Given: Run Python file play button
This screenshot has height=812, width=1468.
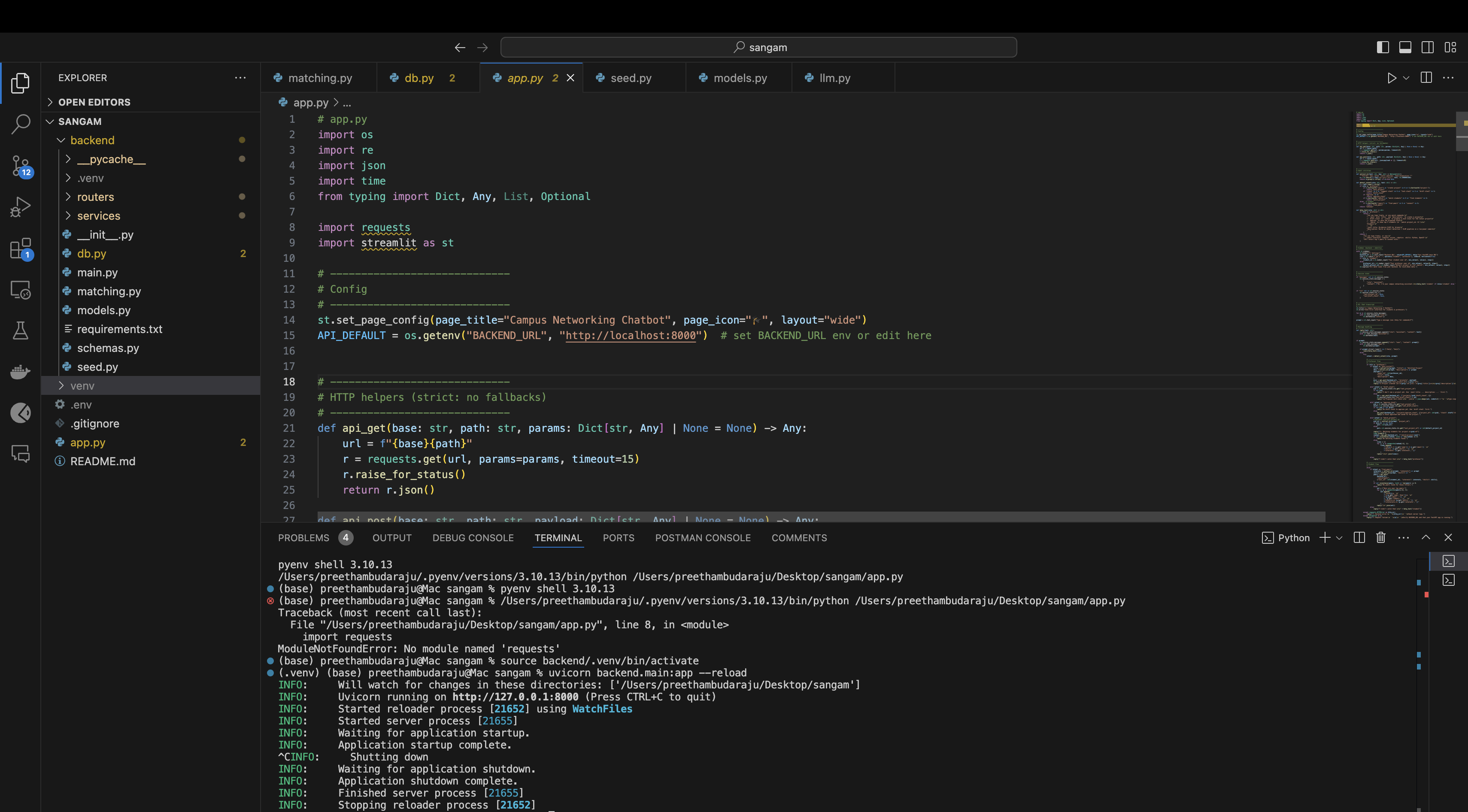Looking at the screenshot, I should click(x=1391, y=78).
